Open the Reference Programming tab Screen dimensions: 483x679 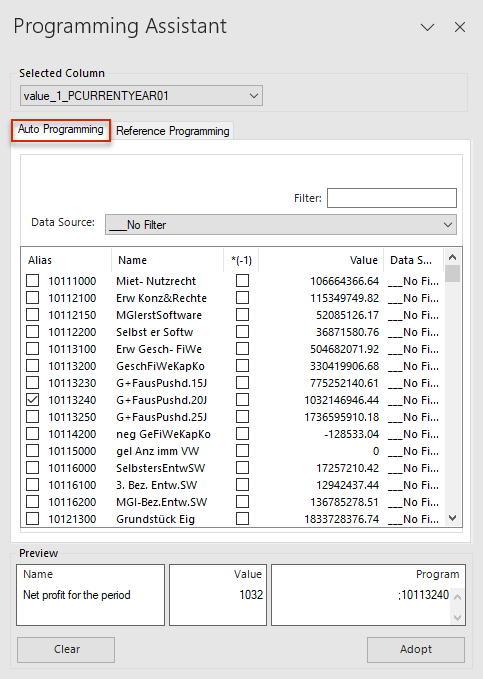(172, 131)
